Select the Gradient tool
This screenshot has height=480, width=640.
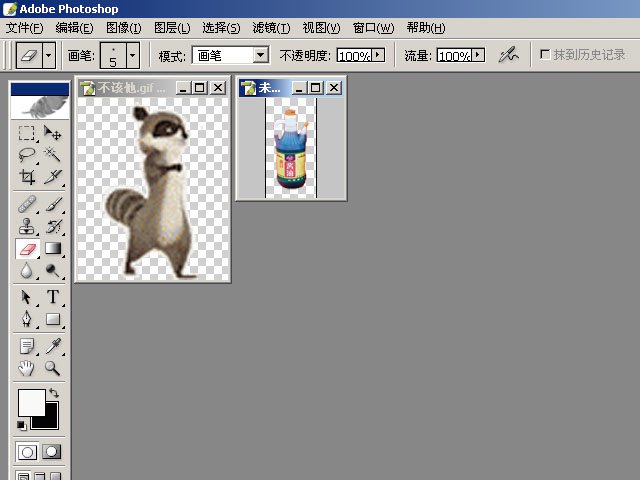(x=52, y=248)
